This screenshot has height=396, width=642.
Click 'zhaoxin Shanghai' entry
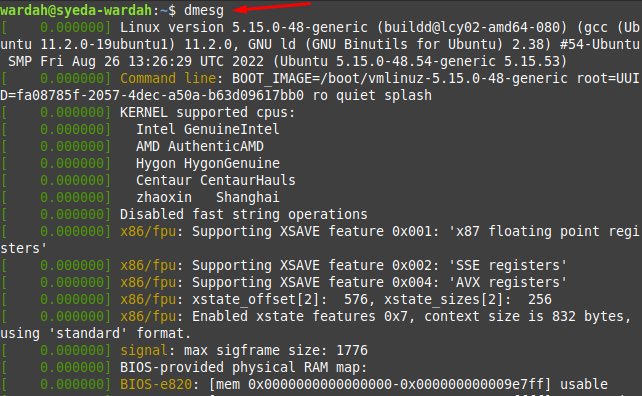[208, 197]
